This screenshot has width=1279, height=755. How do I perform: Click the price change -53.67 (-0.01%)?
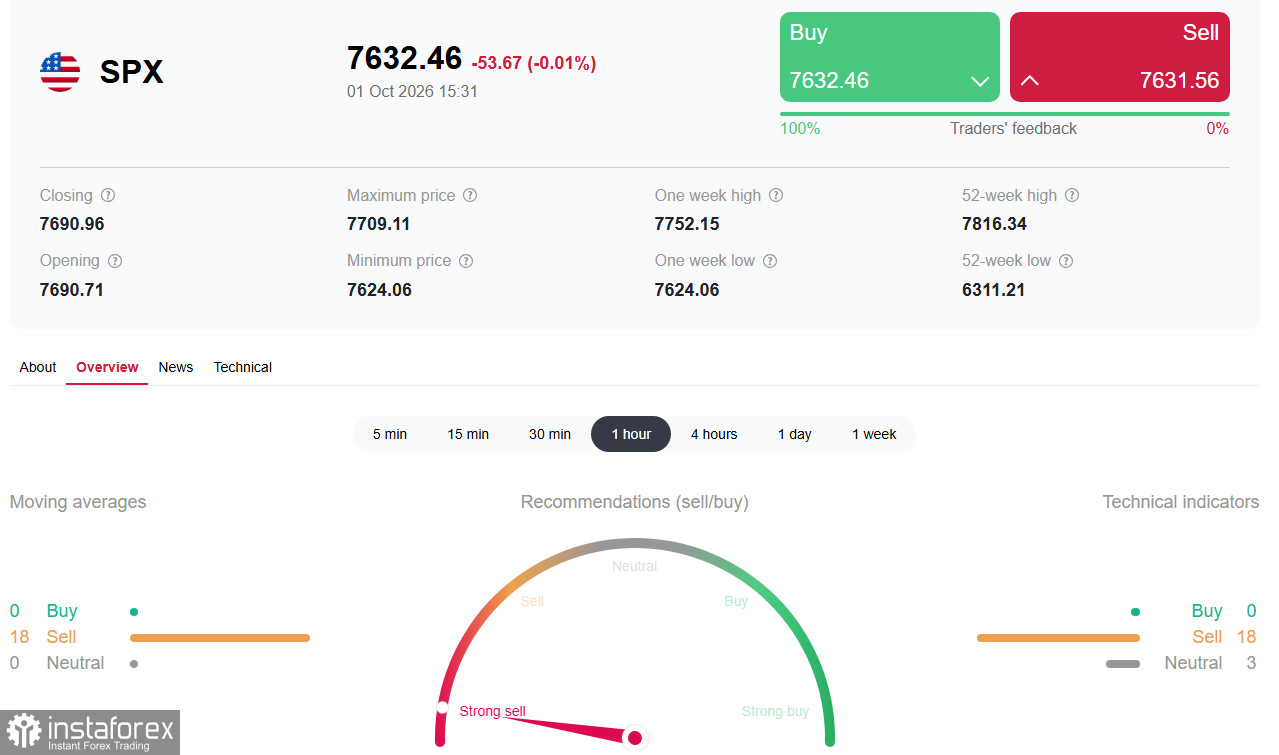click(534, 63)
